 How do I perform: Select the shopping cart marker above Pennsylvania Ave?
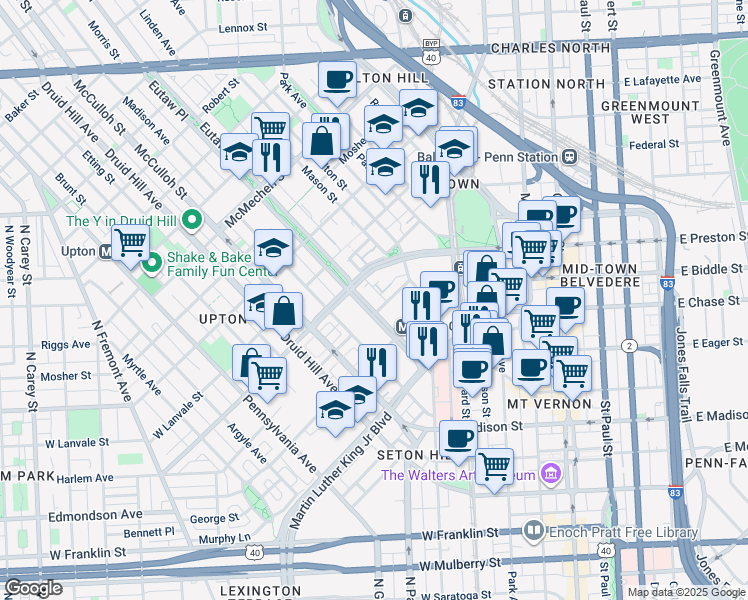(x=268, y=379)
